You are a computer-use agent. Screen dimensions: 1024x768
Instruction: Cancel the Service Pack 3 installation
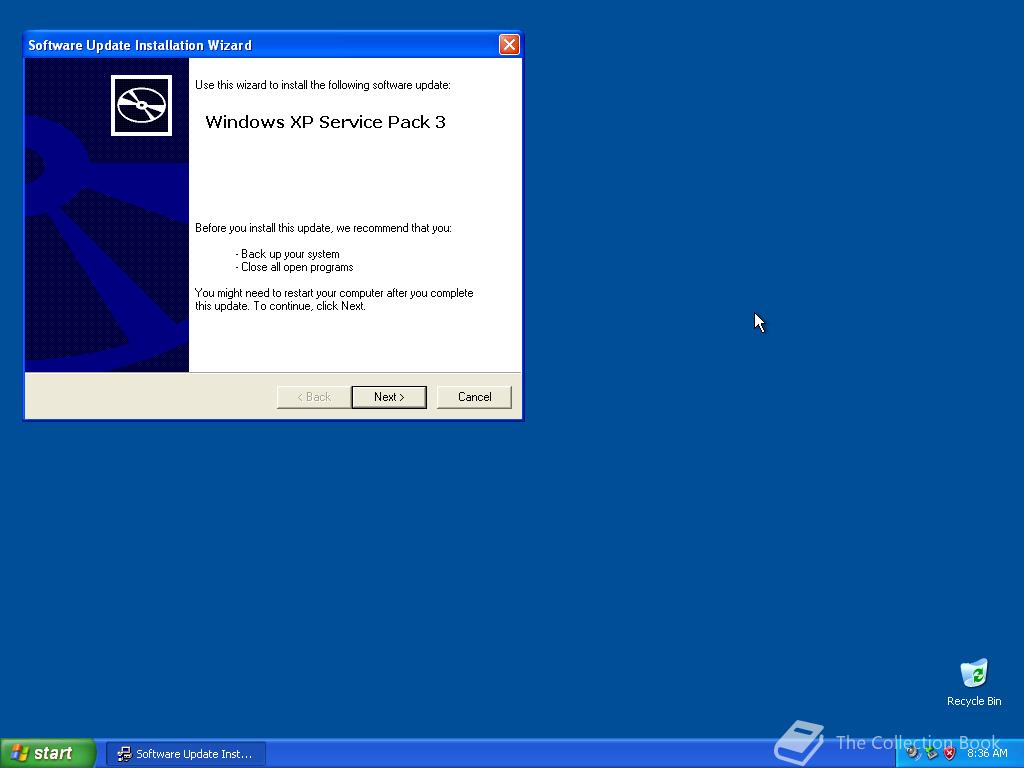[474, 397]
